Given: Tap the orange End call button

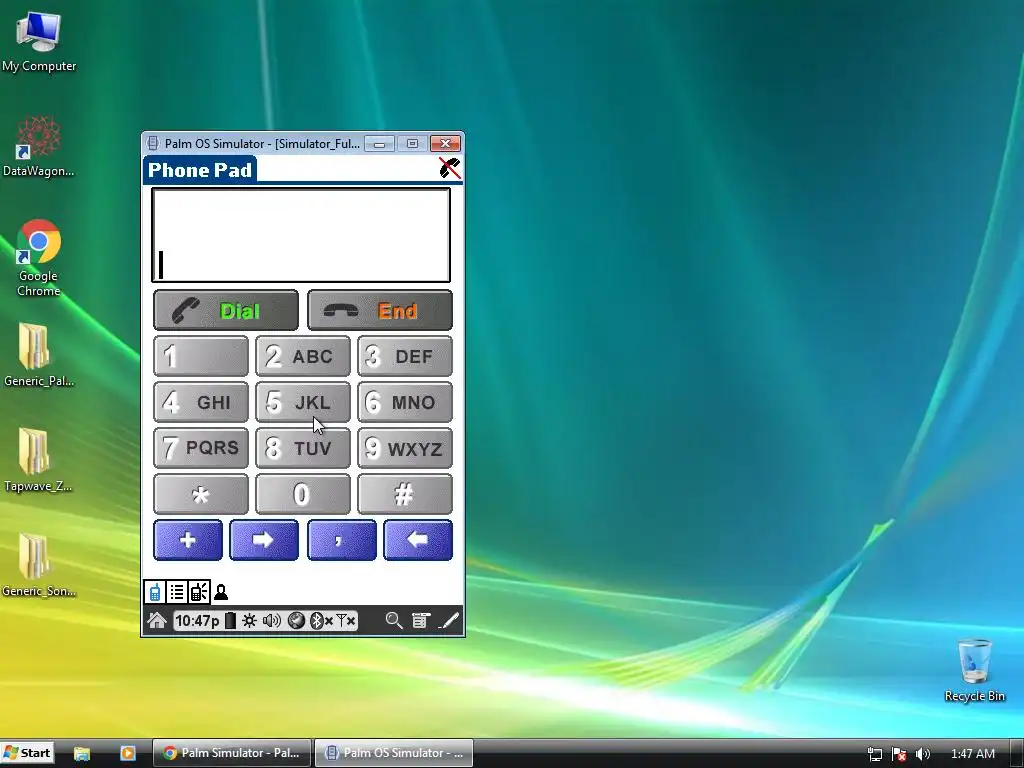Looking at the screenshot, I should tap(380, 311).
